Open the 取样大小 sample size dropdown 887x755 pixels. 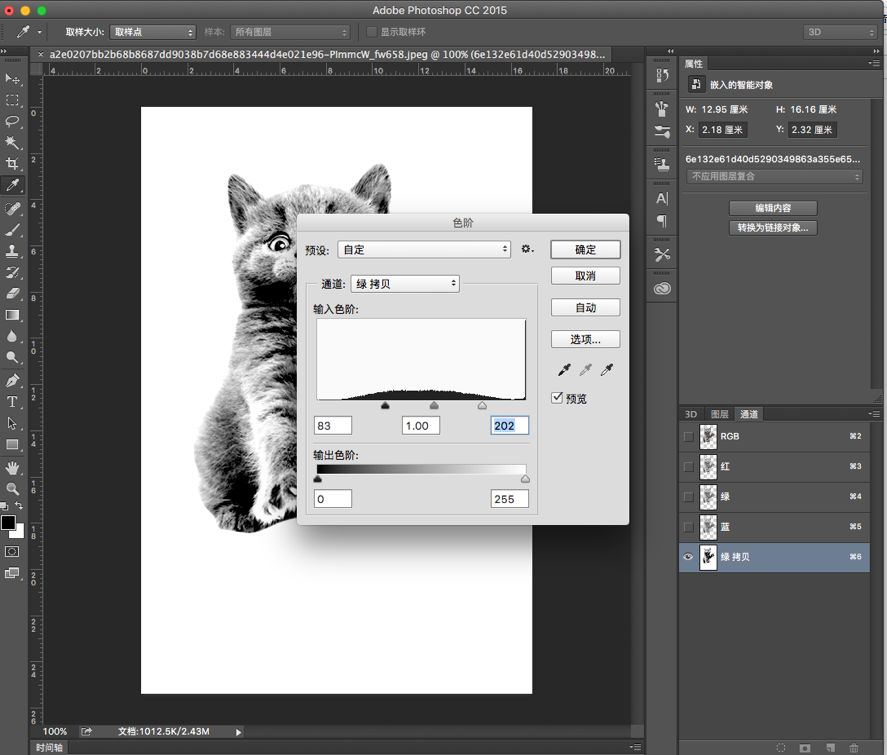click(153, 32)
